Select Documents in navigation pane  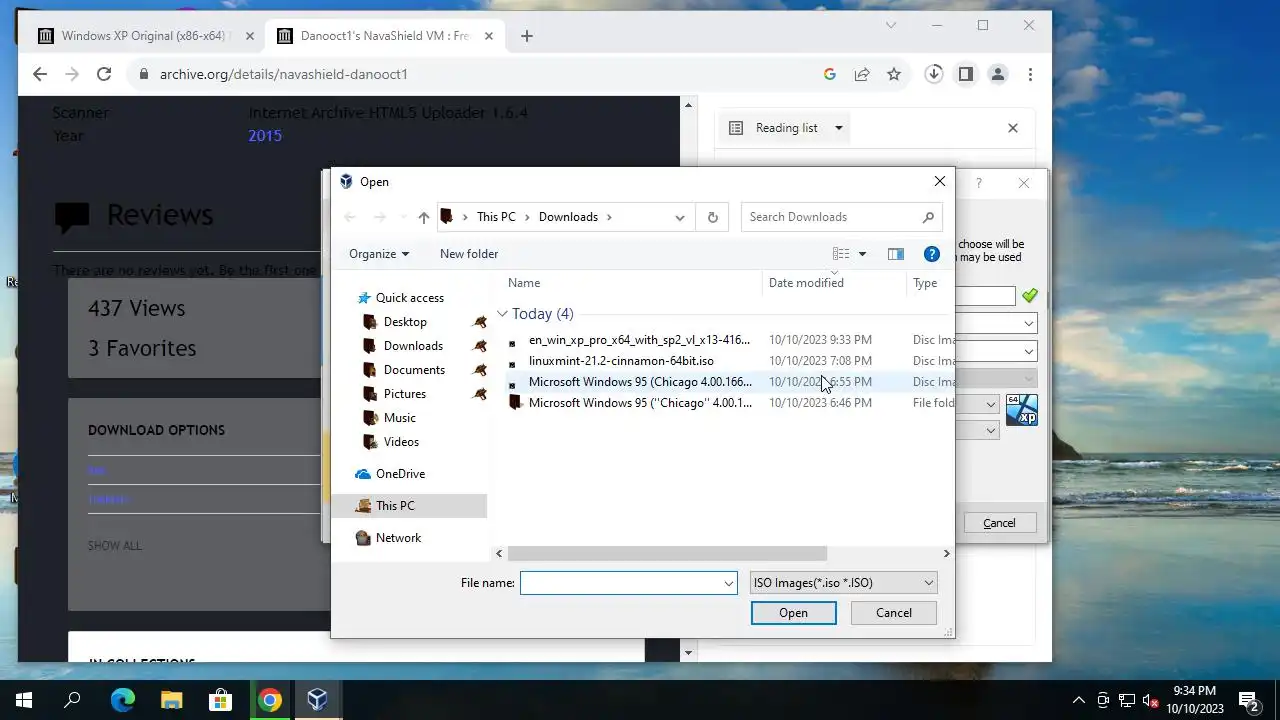coord(414,370)
